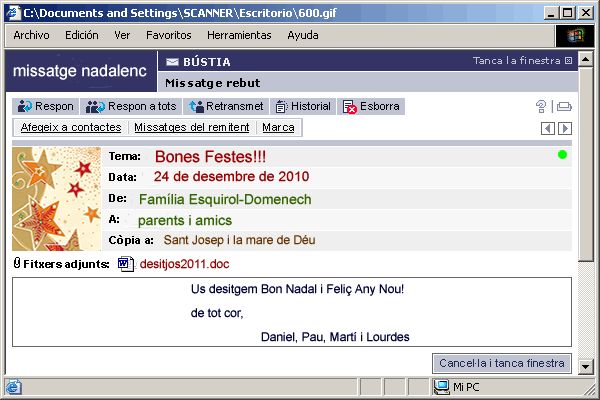The width and height of the screenshot is (600, 400).
Task: Go to next message arrow
Action: click(x=565, y=128)
